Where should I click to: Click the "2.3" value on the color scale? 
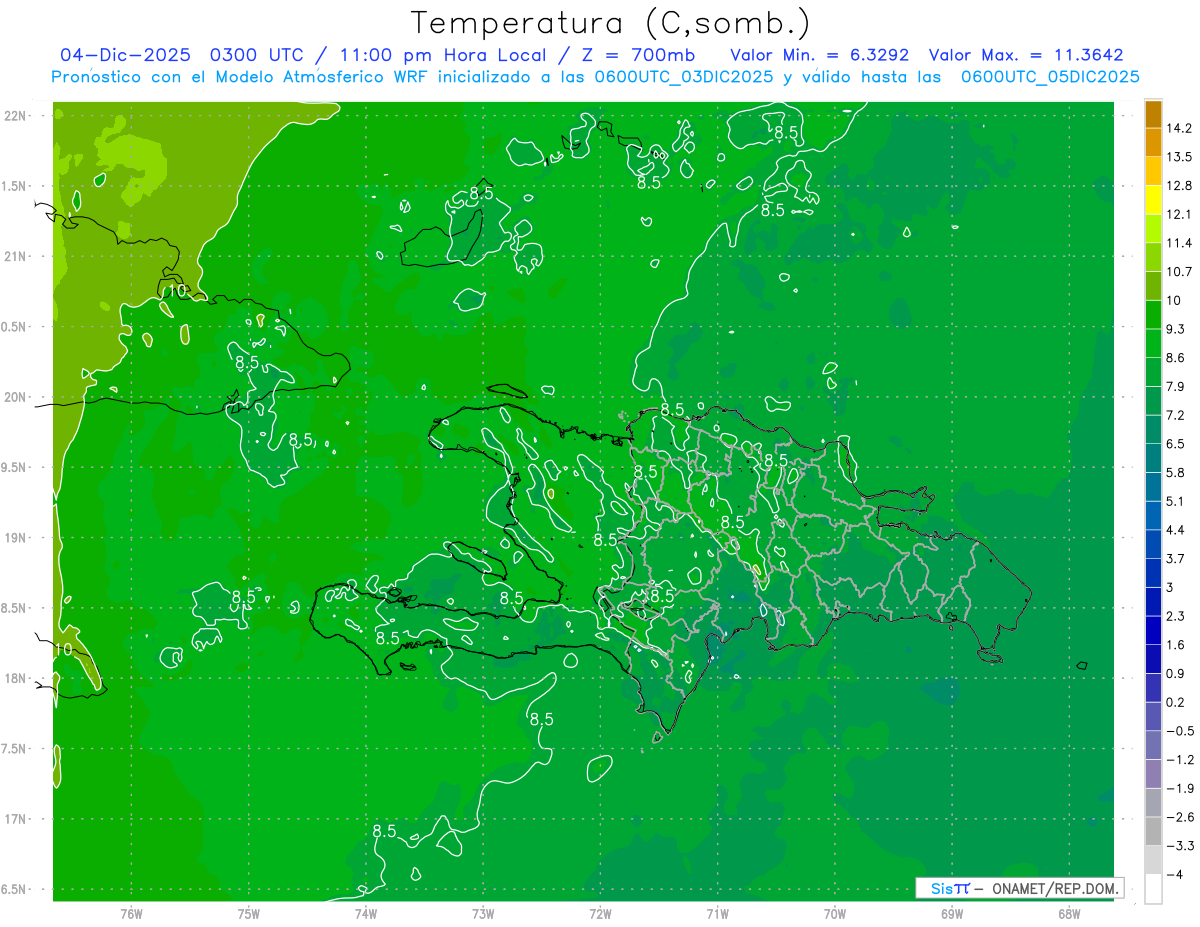tap(1175, 616)
